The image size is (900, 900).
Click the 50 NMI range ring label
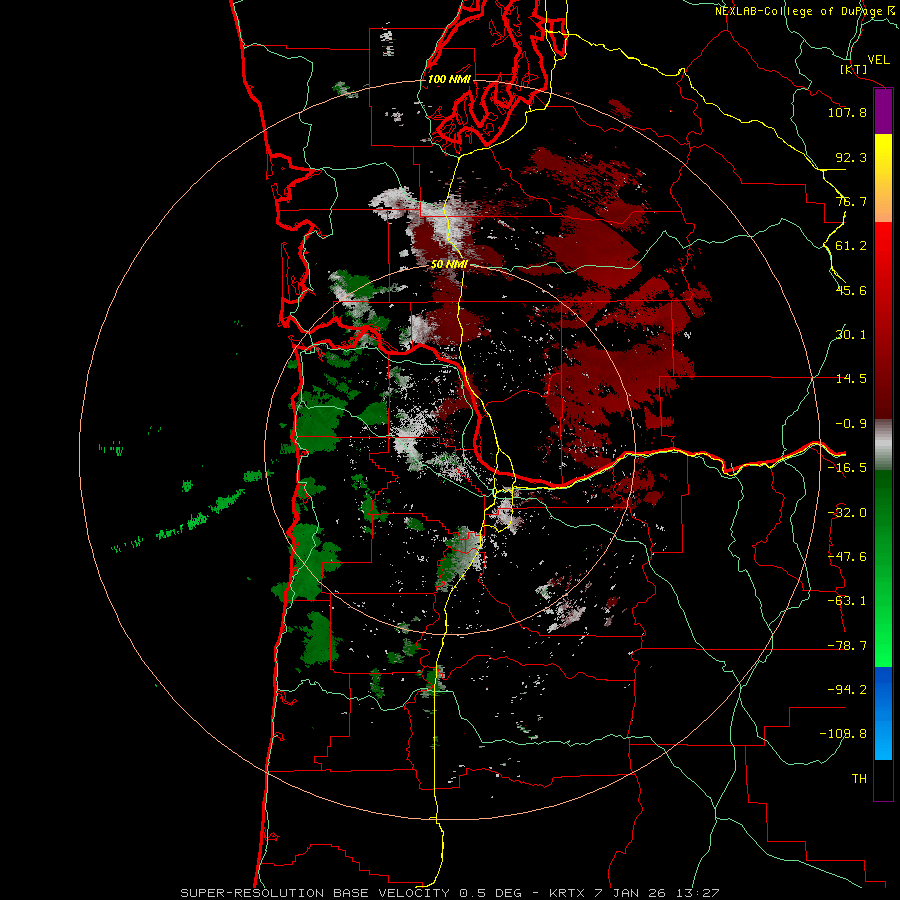tap(449, 265)
